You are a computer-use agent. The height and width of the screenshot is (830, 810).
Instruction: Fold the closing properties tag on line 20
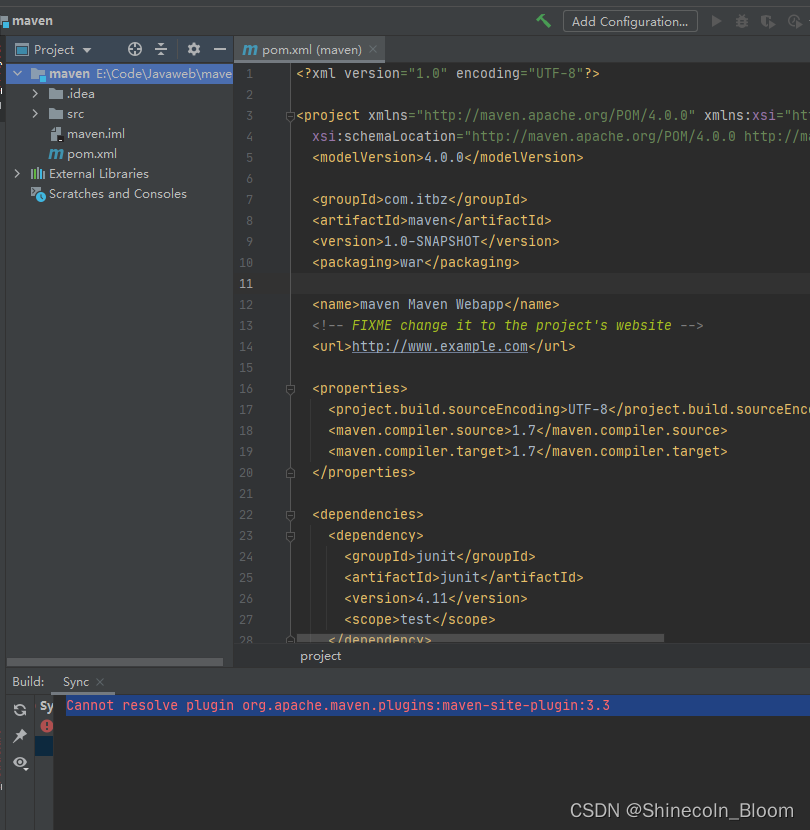[290, 473]
